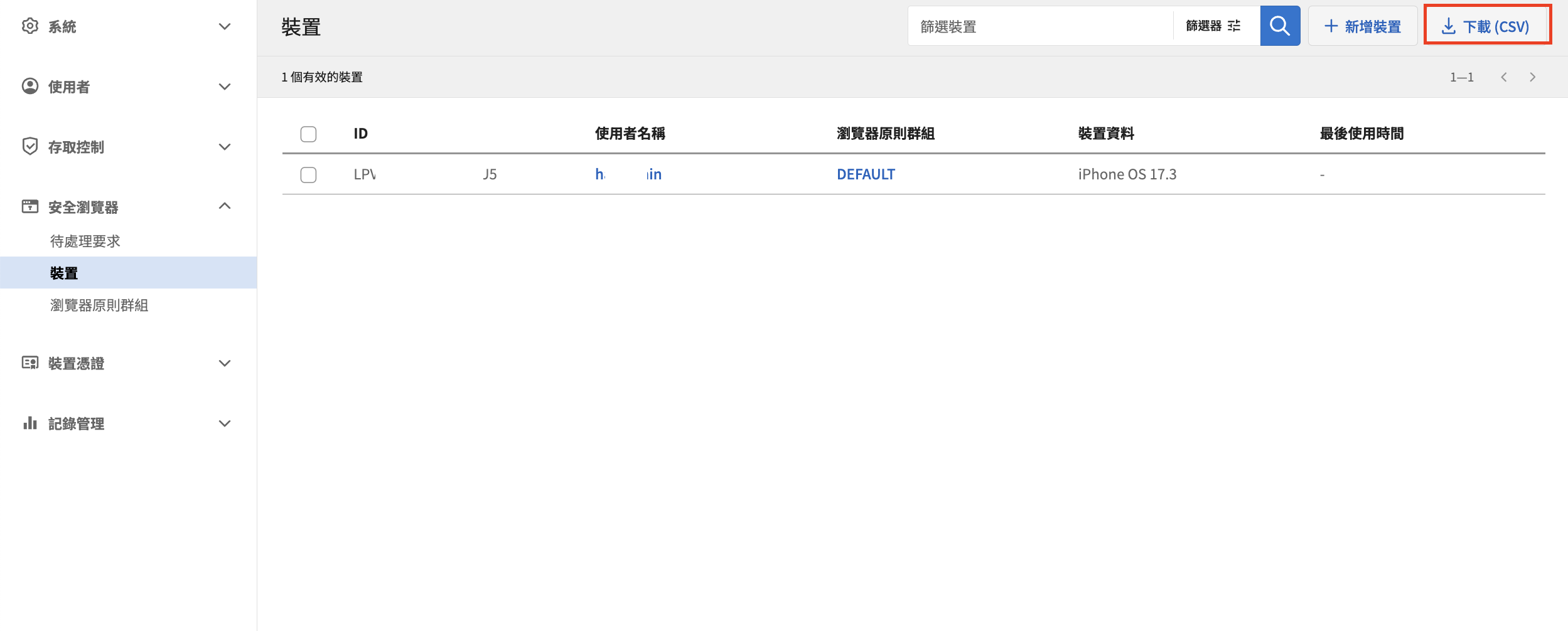Click the 存取控制 shield icon

click(x=30, y=146)
